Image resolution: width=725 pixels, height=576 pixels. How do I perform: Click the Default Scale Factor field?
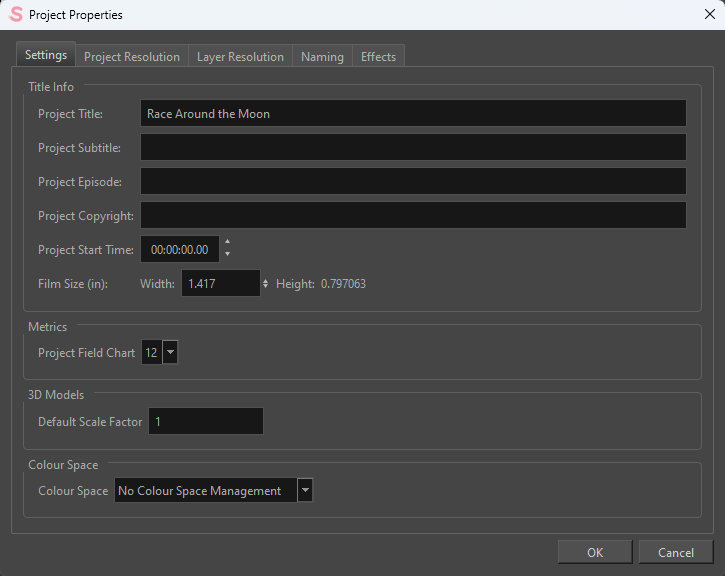coord(205,422)
